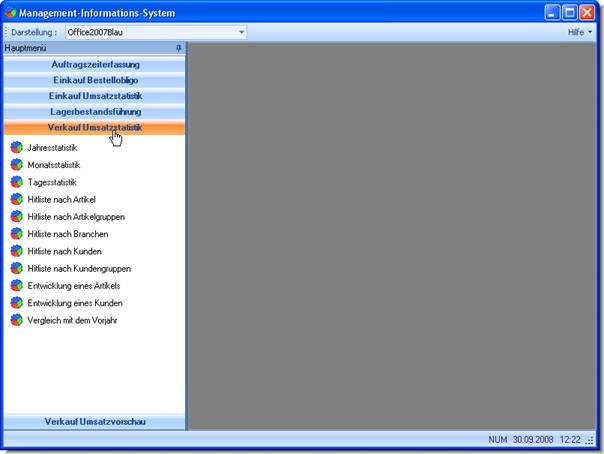
Task: Open Vergleich mit dem Vorjahr
Action: (x=72, y=320)
